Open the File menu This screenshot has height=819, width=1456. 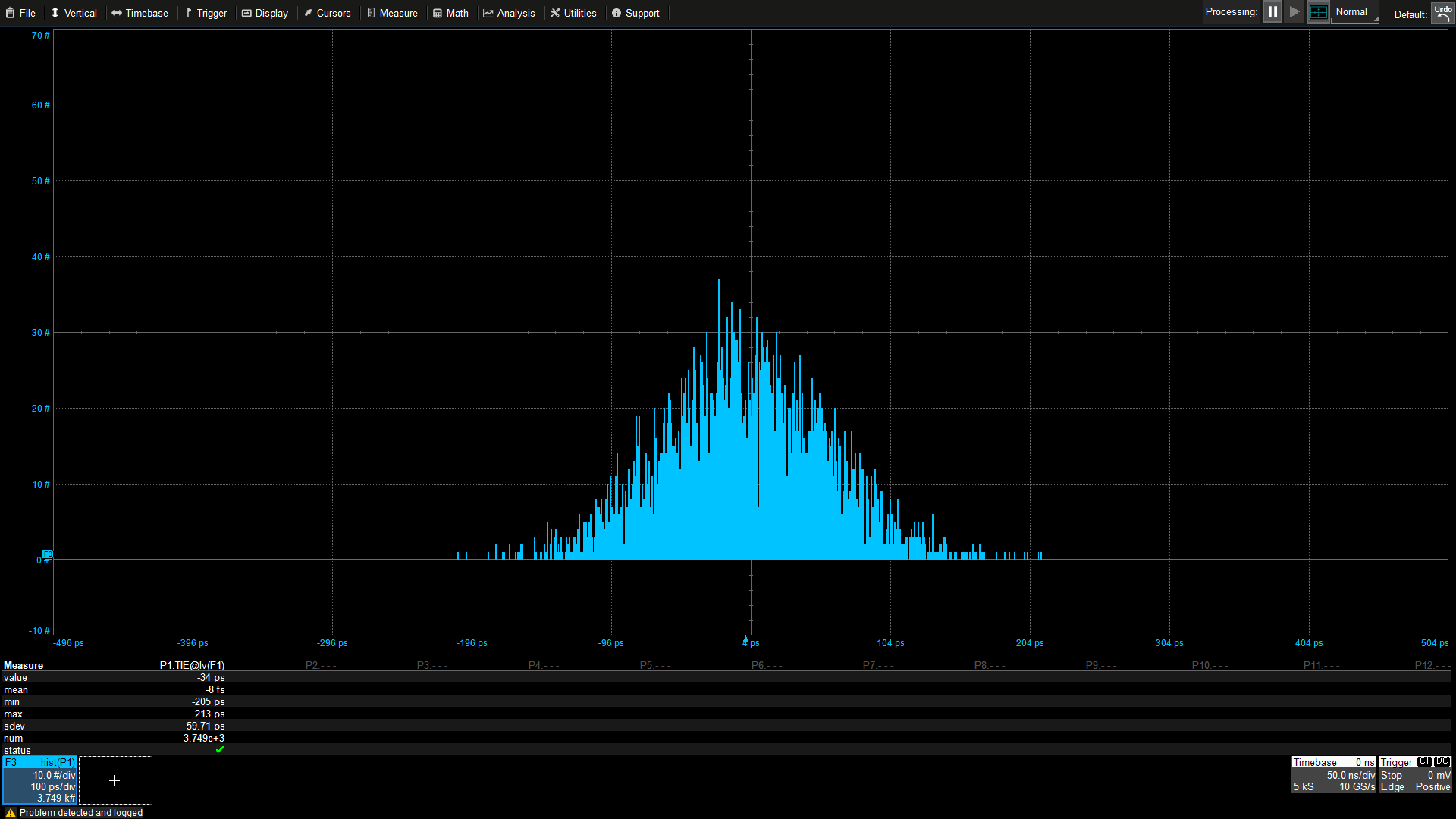[21, 13]
